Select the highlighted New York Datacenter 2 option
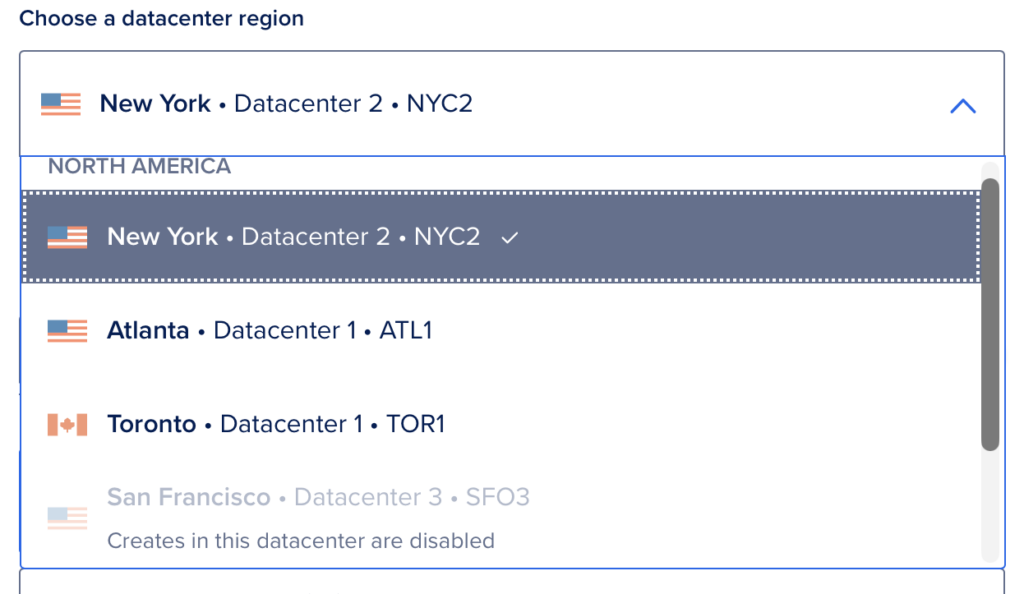This screenshot has height=594, width=1024. point(294,237)
